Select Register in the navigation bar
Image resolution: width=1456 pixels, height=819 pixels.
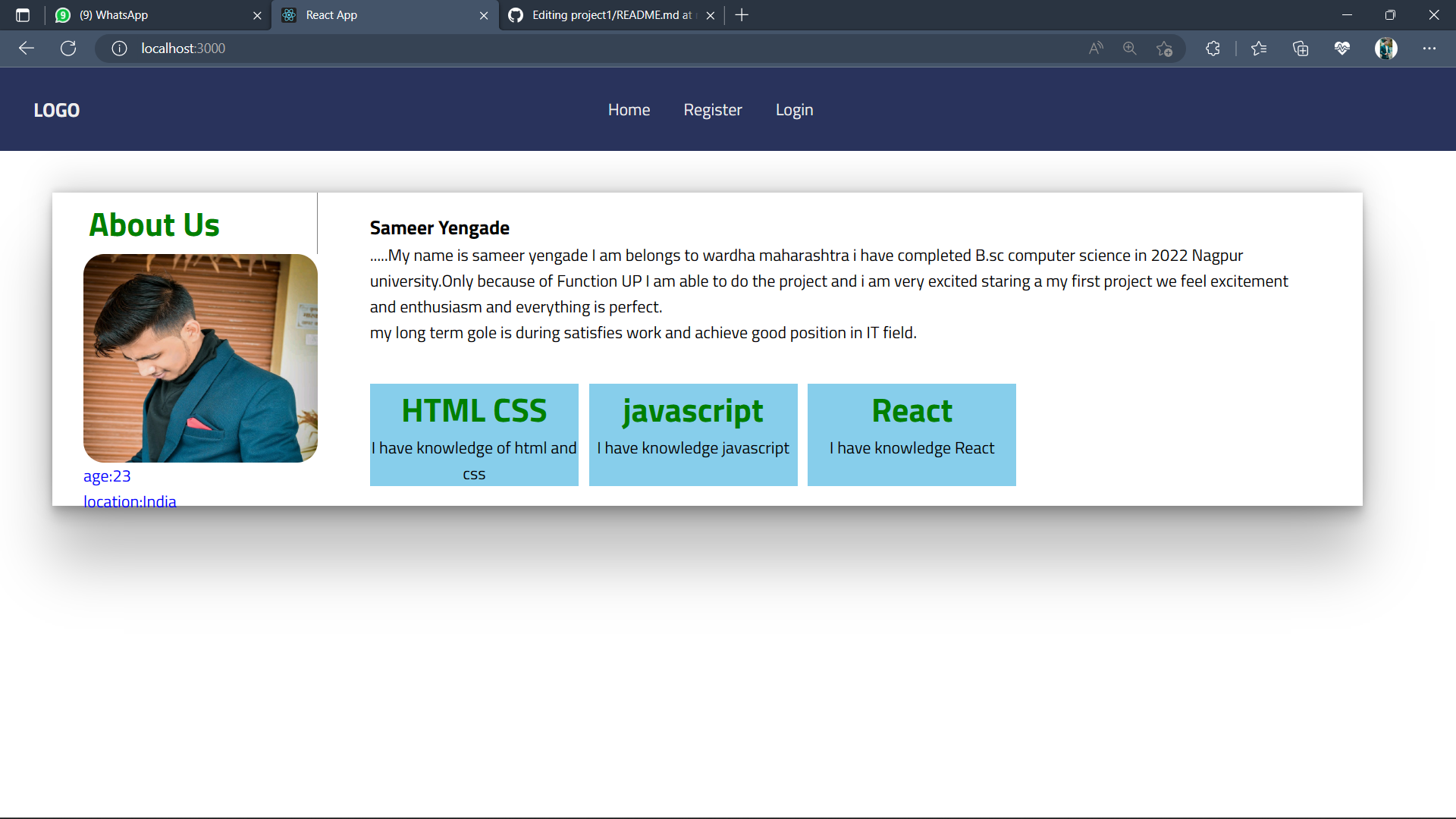713,109
